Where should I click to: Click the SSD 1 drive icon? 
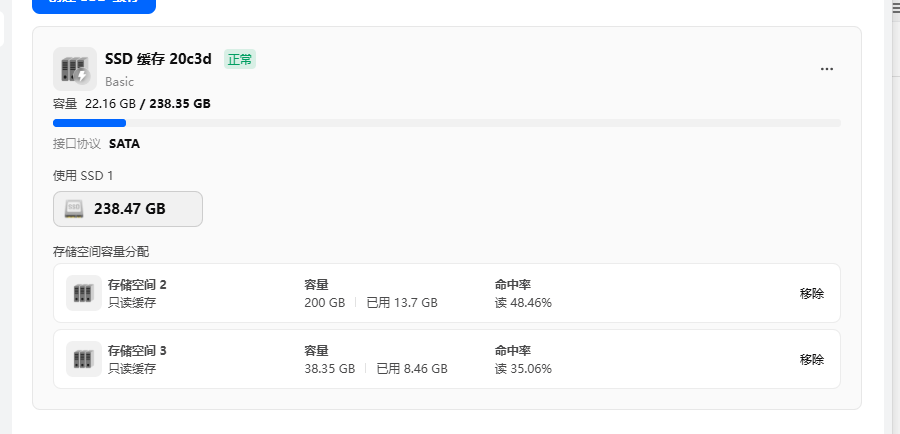point(74,209)
